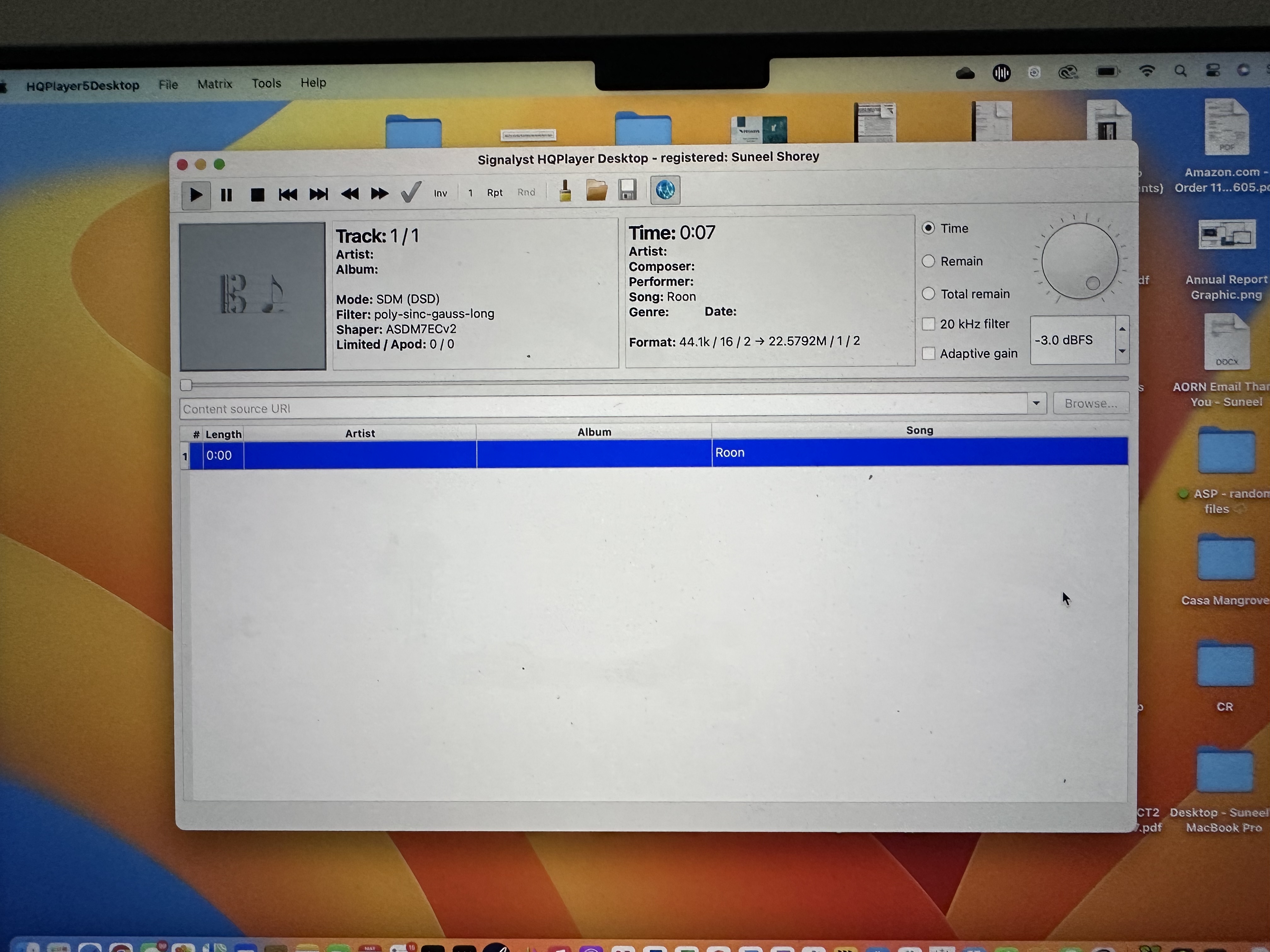Image resolution: width=1270 pixels, height=952 pixels.
Task: Open the HQPlayer5Desktop menu
Action: (83, 86)
